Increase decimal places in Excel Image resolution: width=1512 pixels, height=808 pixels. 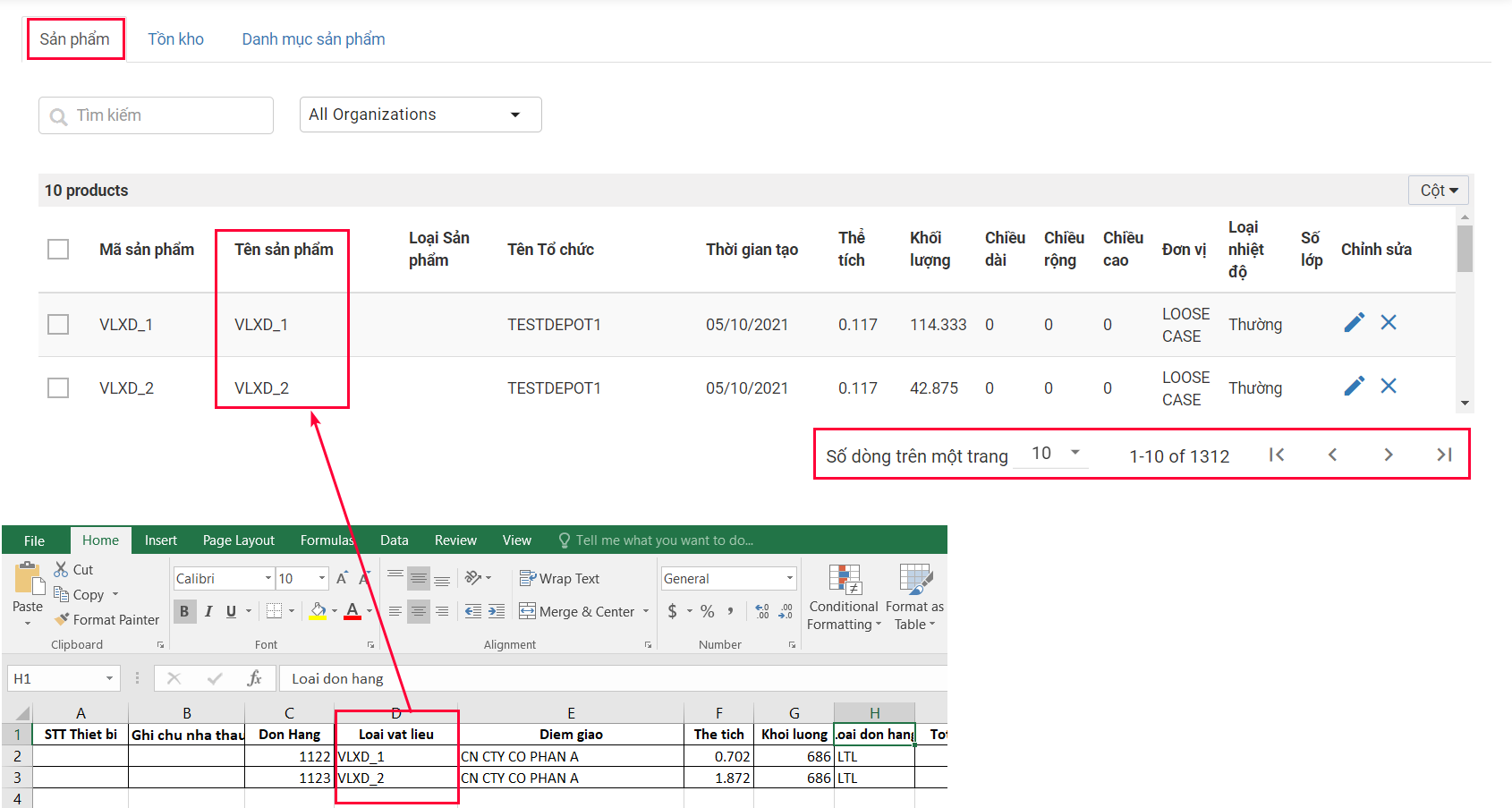pyautogui.click(x=762, y=611)
